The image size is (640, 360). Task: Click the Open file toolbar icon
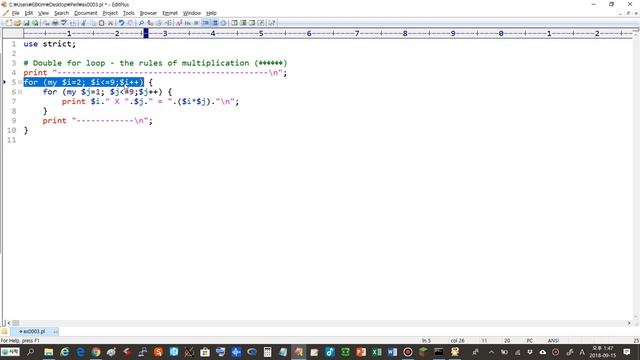tap(17, 23)
